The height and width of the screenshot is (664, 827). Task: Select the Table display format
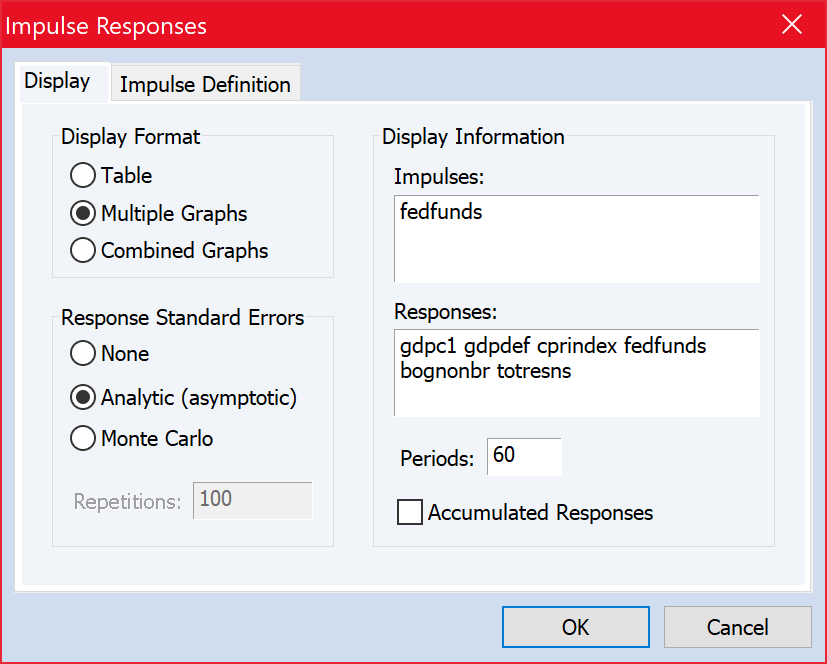(83, 176)
